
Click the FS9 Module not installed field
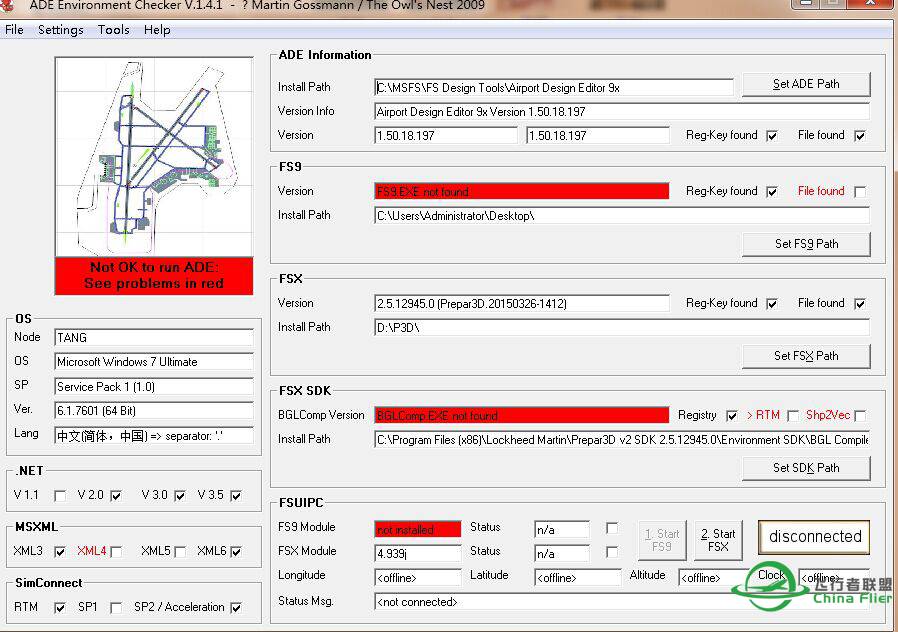click(x=418, y=530)
